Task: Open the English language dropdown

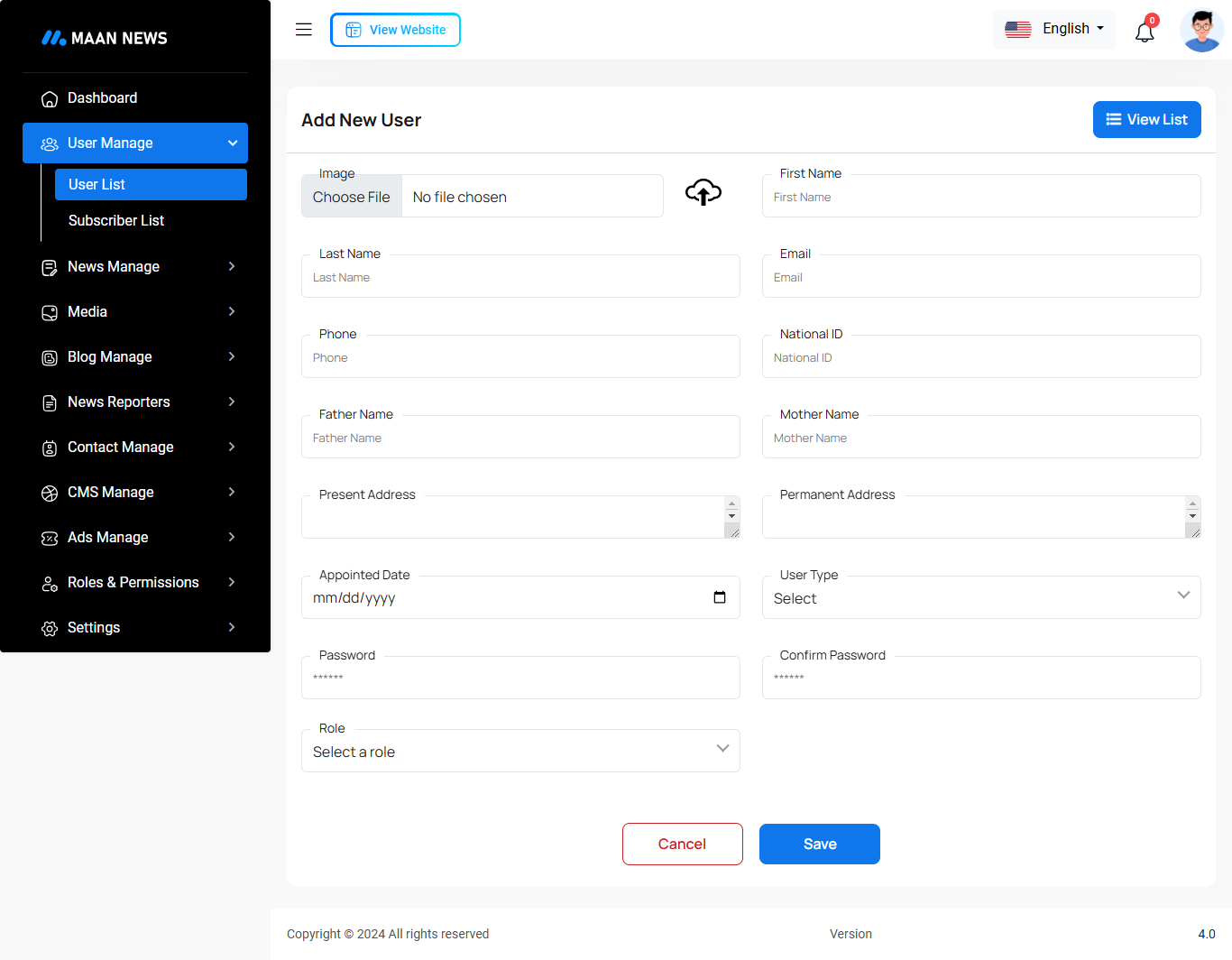Action: pyautogui.click(x=1054, y=29)
